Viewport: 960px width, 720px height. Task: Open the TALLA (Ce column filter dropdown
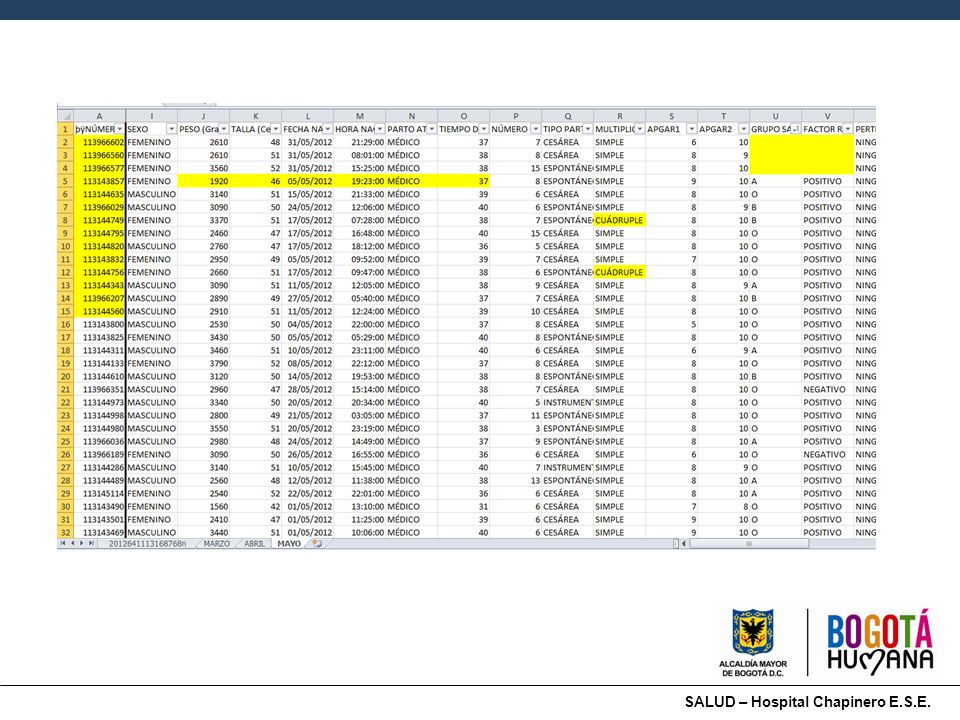click(x=276, y=129)
